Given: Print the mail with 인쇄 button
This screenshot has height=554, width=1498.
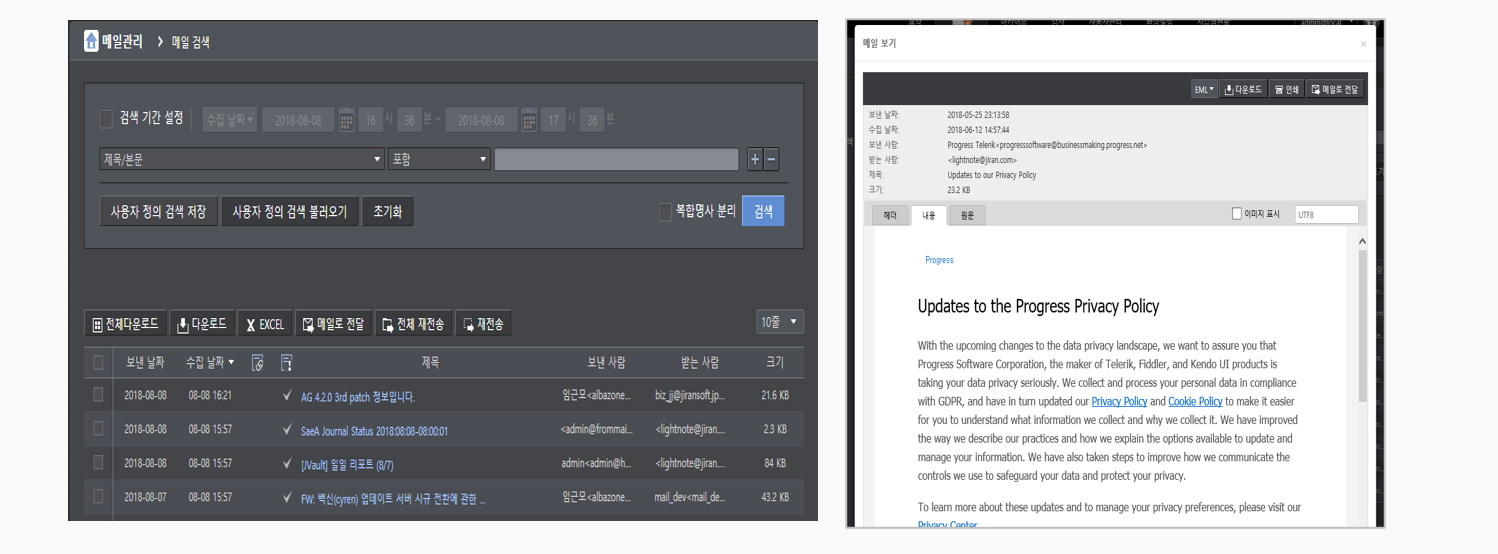Looking at the screenshot, I should pyautogui.click(x=1287, y=89).
